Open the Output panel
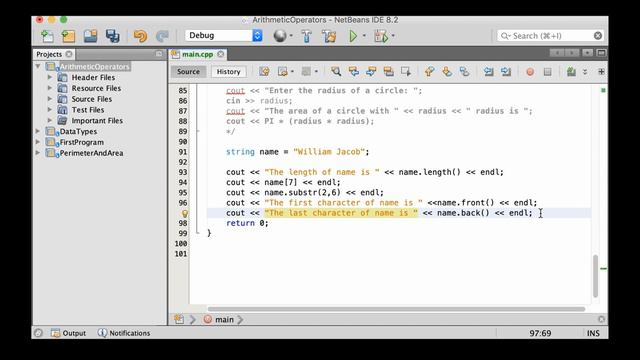This screenshot has width=640, height=360. point(69,333)
